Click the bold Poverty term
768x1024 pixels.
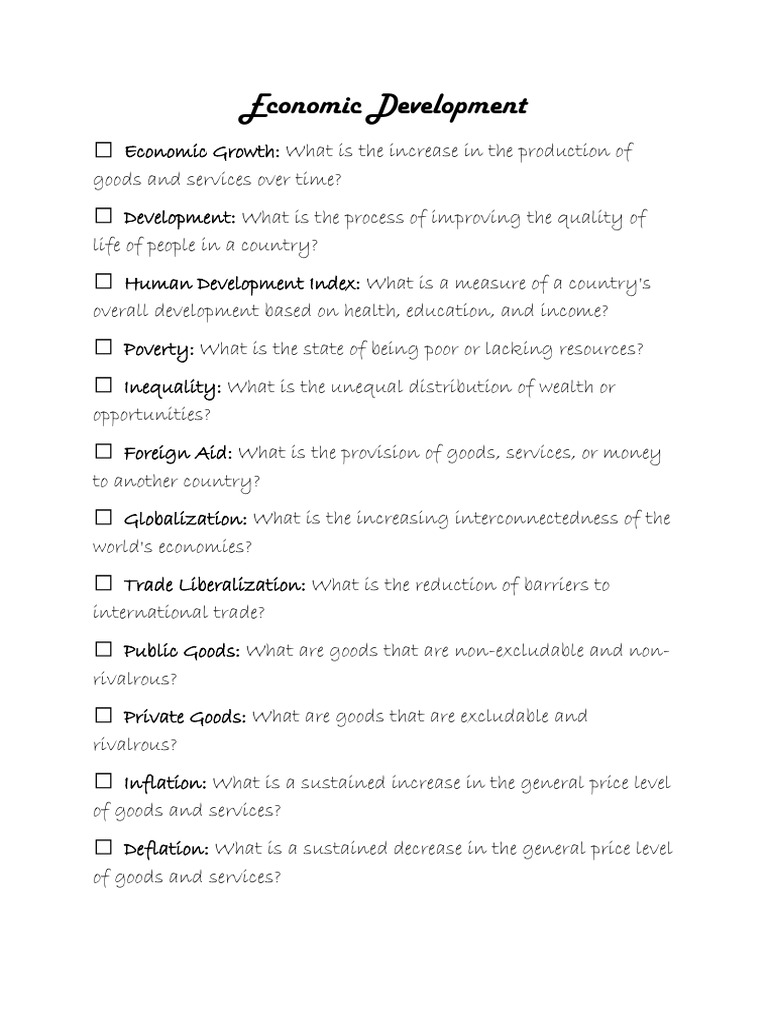pos(159,350)
